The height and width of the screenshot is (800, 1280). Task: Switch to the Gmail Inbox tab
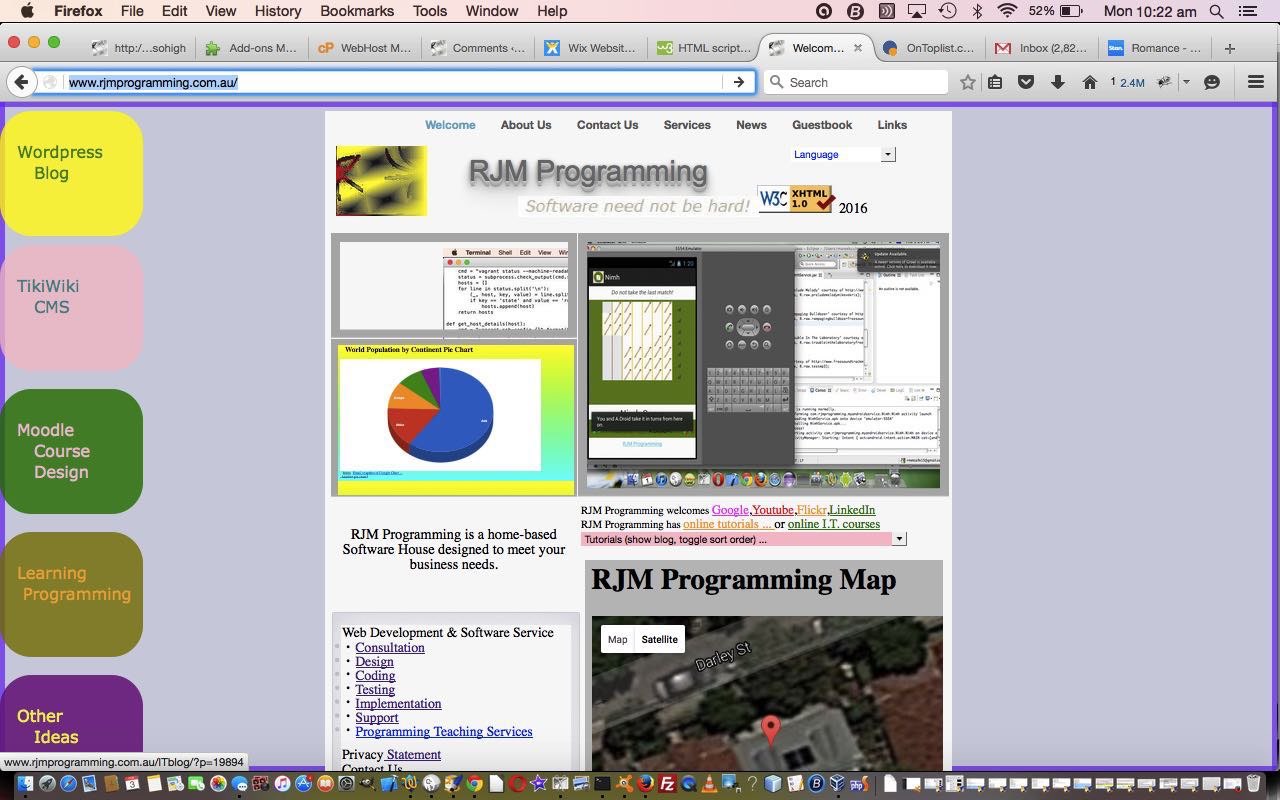(x=1040, y=48)
